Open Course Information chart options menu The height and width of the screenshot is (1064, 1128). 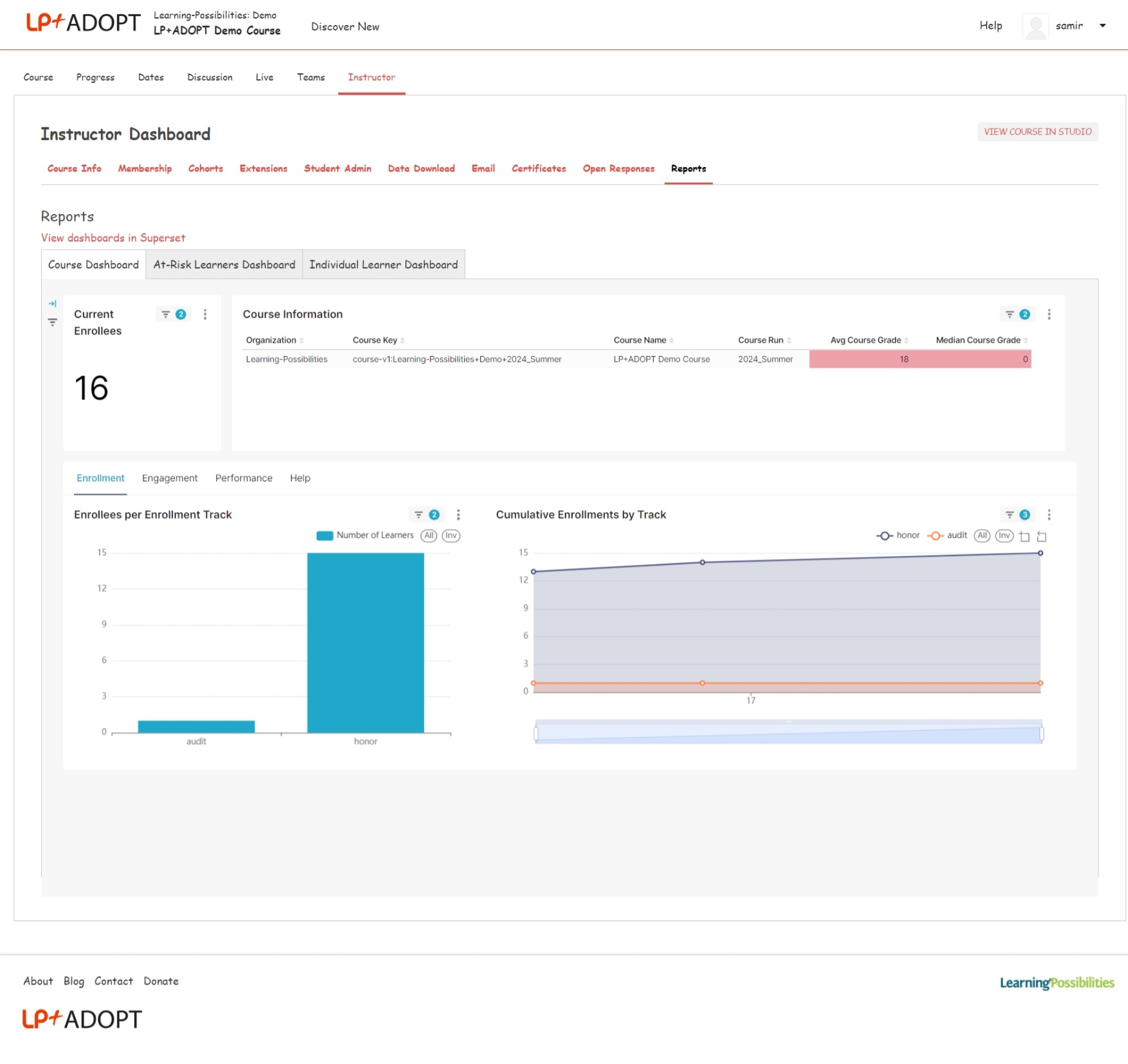1049,314
